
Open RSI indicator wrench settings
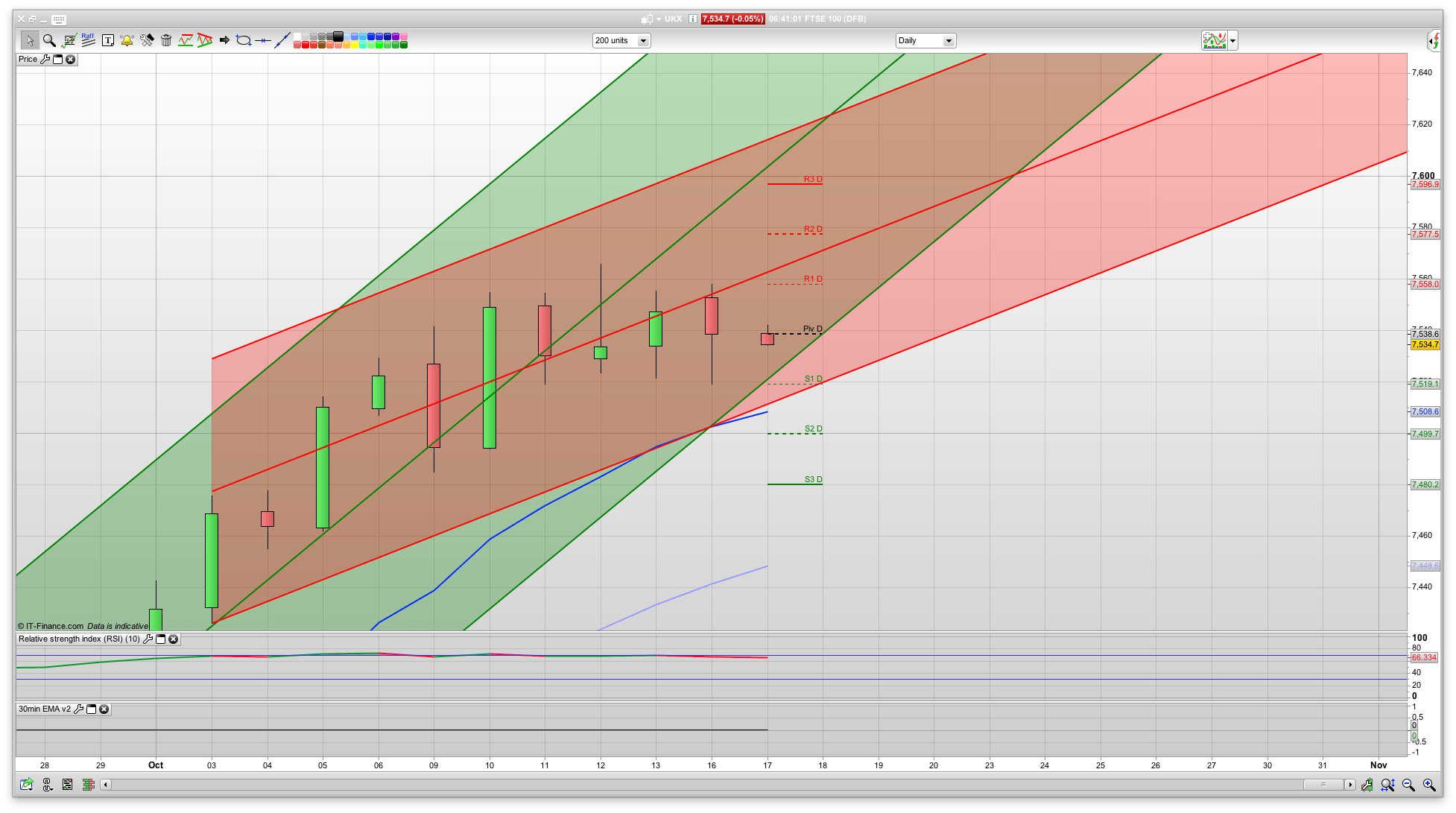pos(148,639)
